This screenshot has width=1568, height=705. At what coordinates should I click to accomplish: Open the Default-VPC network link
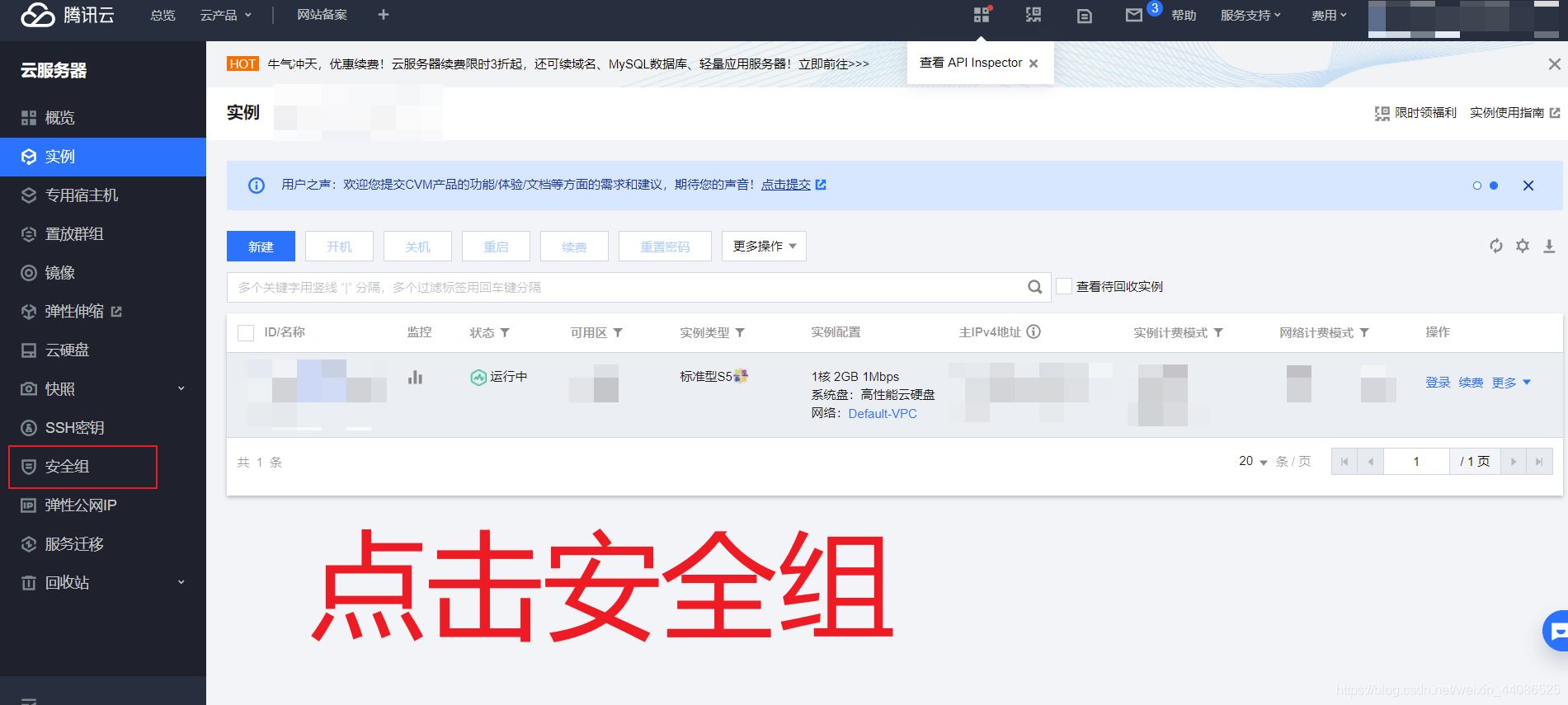(x=883, y=414)
